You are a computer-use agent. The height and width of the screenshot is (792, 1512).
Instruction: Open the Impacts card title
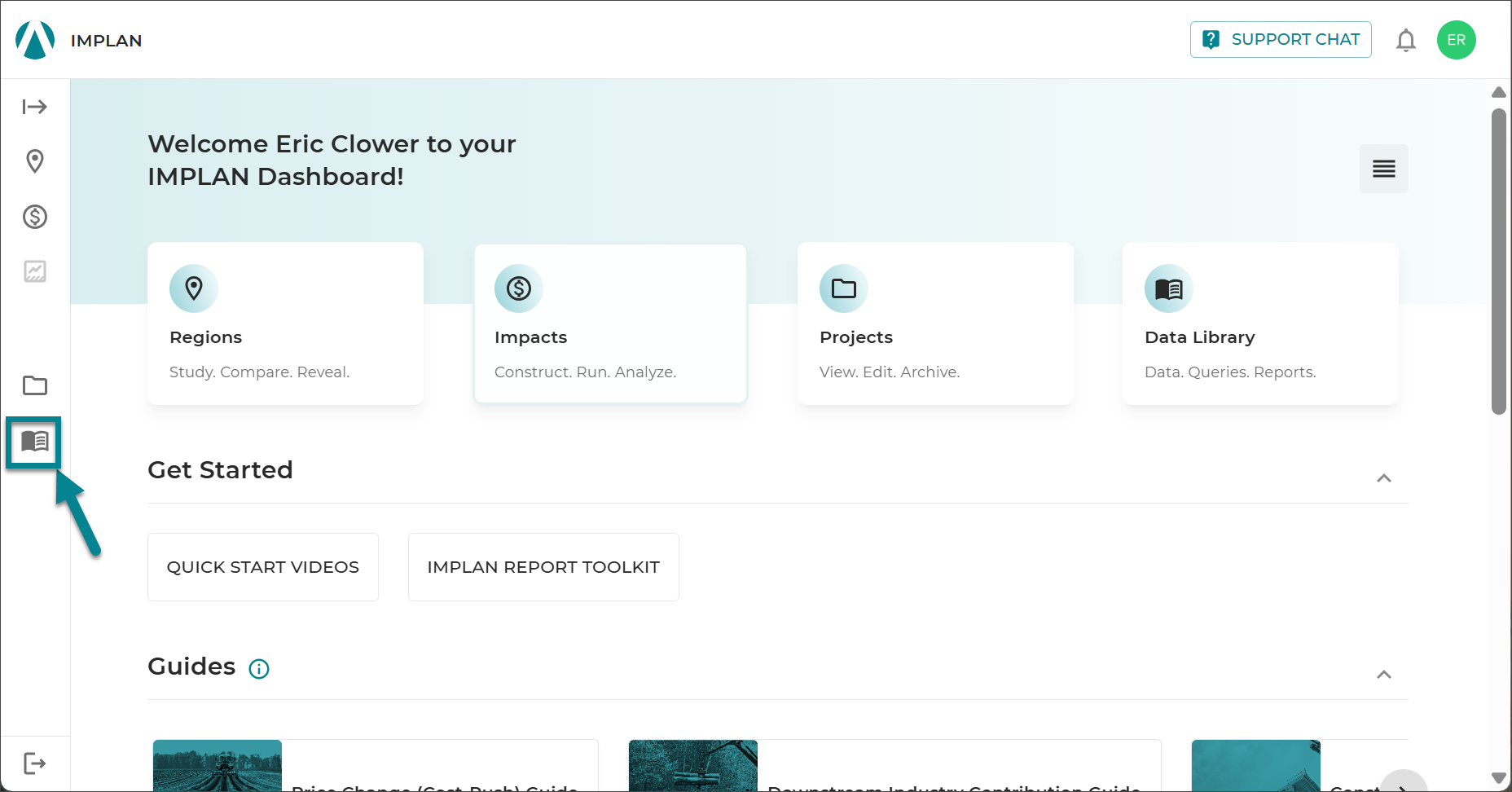531,337
